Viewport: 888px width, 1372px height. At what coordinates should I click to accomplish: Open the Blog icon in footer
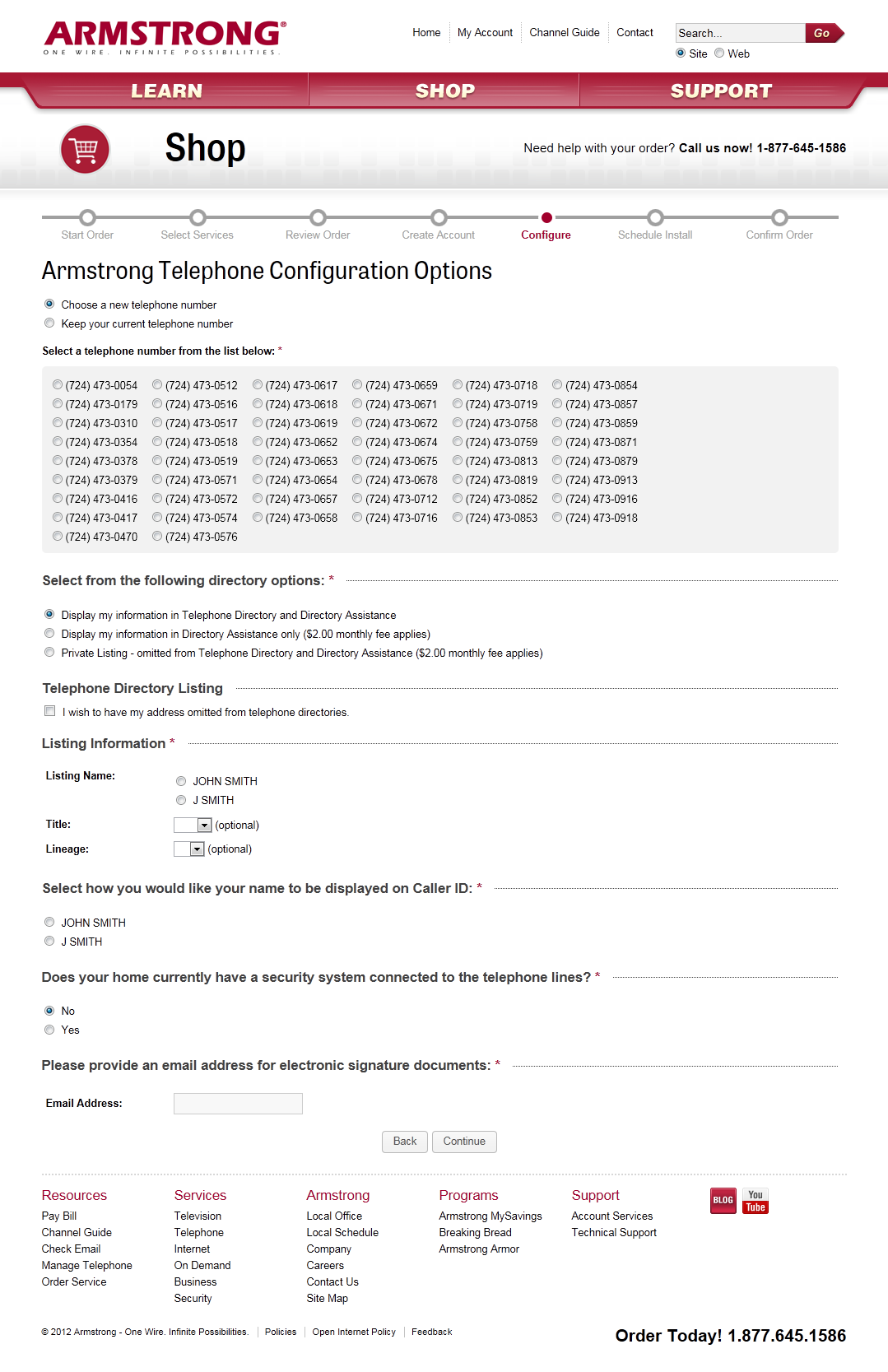(x=723, y=1201)
